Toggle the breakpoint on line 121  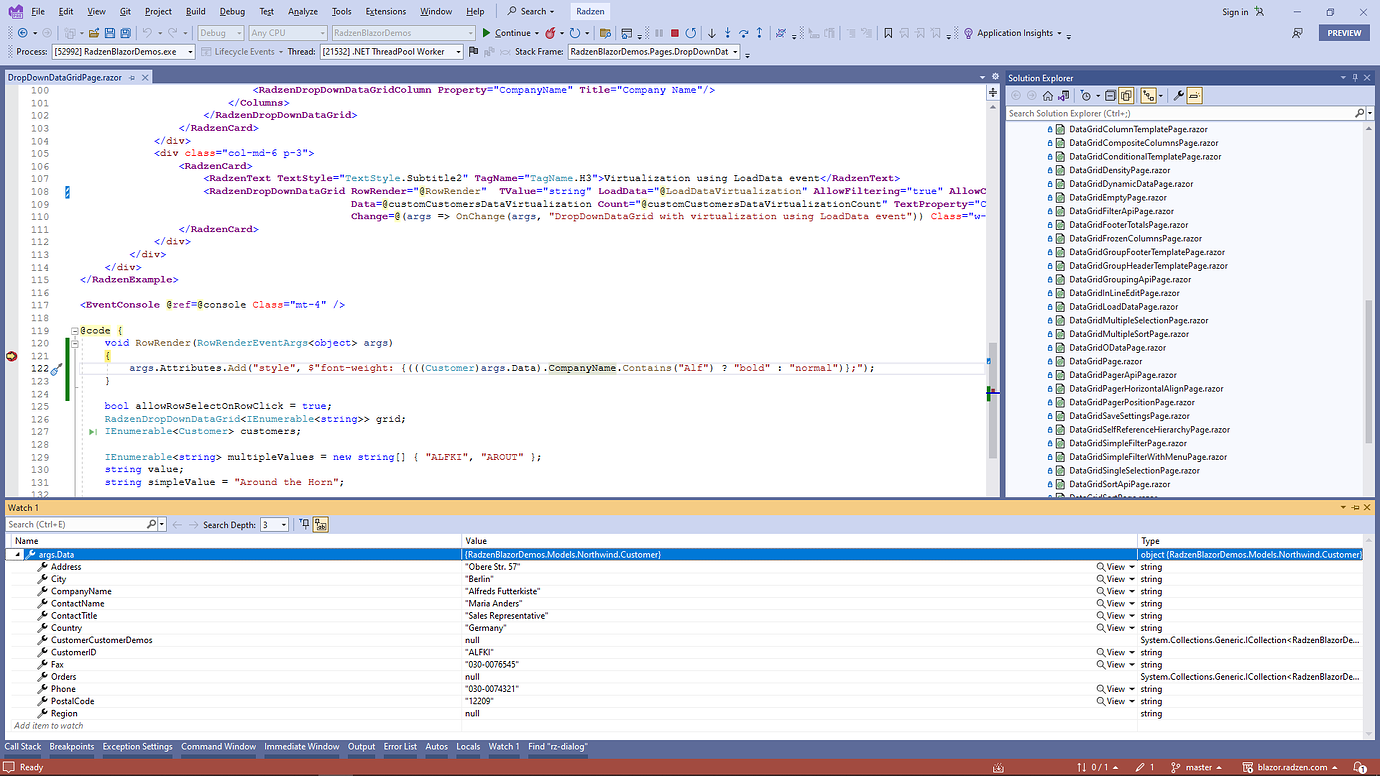[x=10, y=355]
